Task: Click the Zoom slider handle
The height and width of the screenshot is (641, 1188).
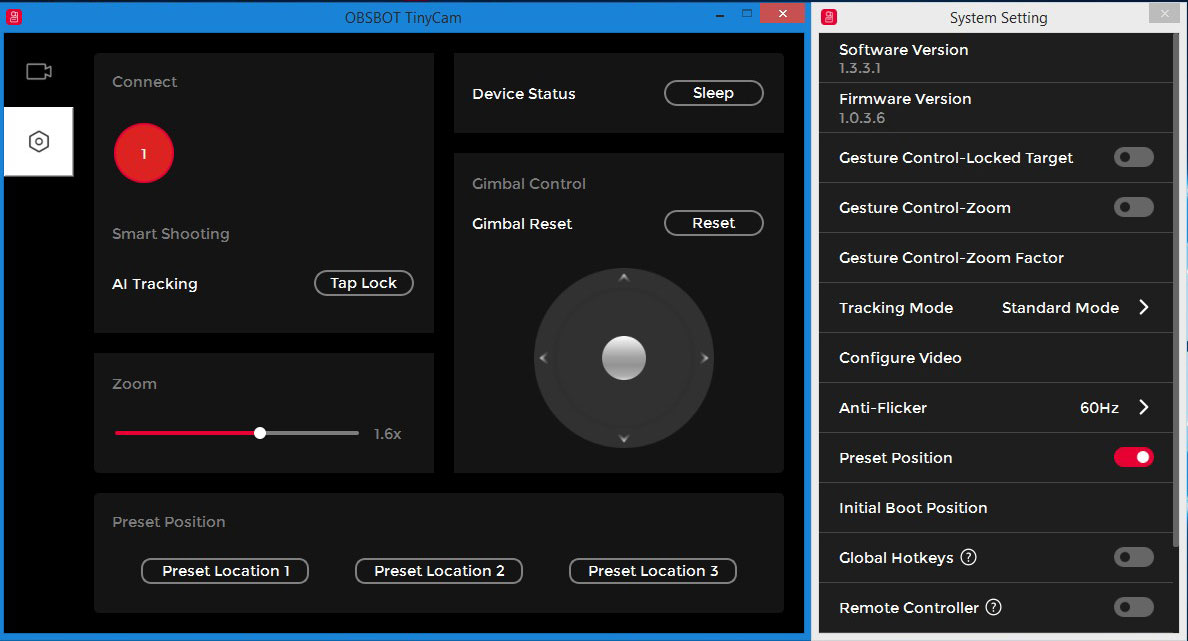Action: (260, 433)
